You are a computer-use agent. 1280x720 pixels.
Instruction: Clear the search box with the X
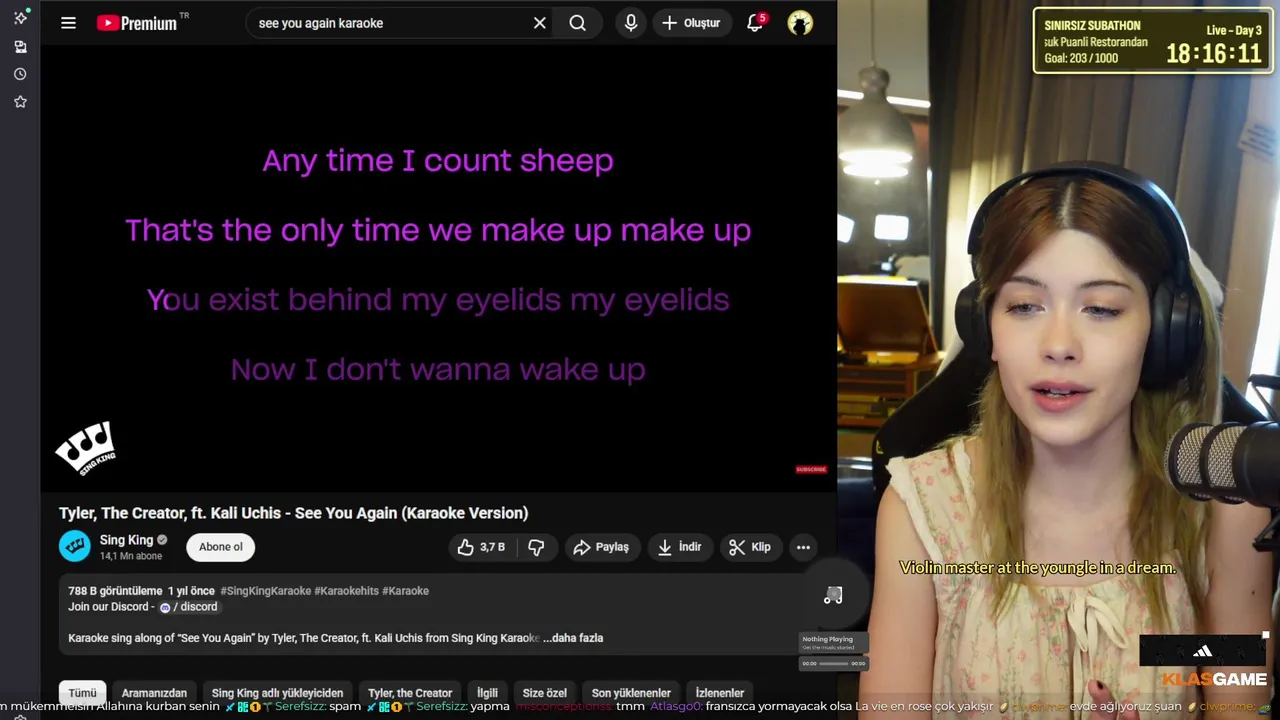[540, 23]
